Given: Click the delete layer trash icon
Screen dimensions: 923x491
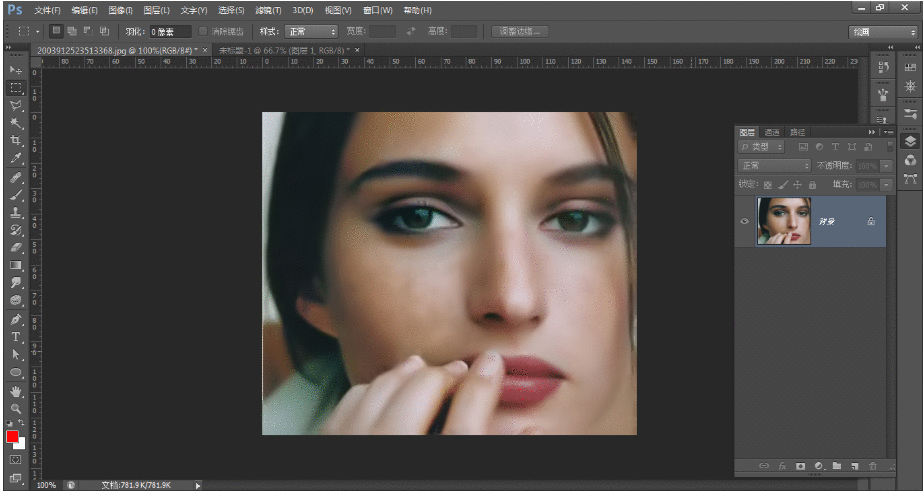Looking at the screenshot, I should [x=872, y=466].
